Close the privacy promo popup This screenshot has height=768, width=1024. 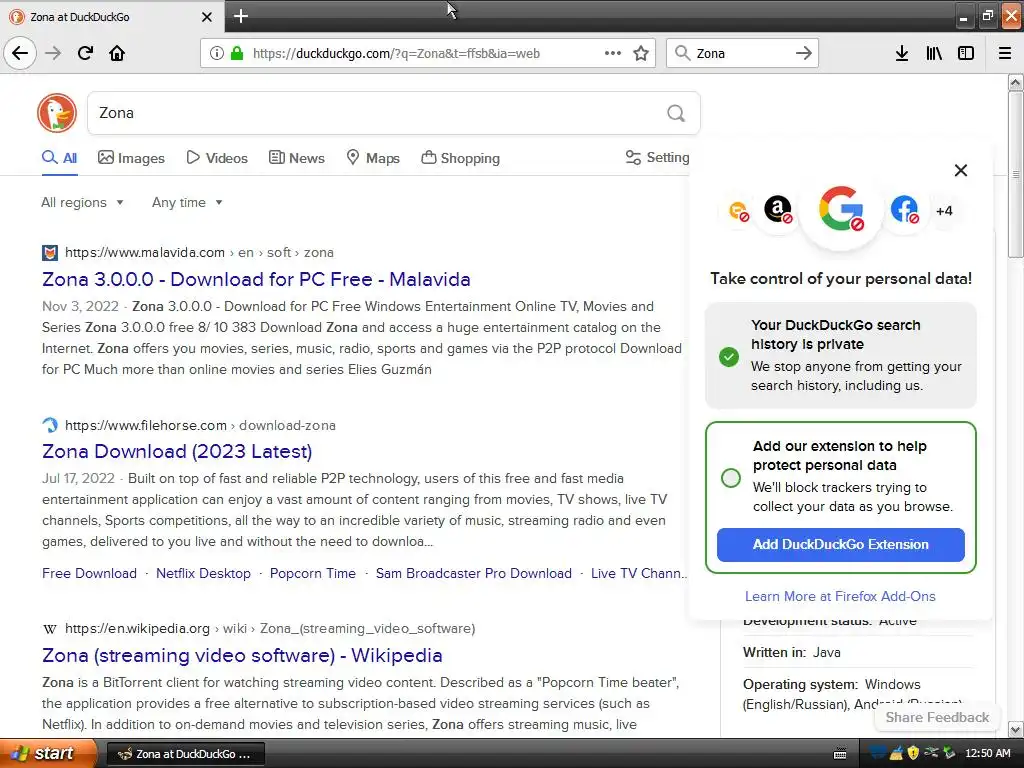click(961, 170)
